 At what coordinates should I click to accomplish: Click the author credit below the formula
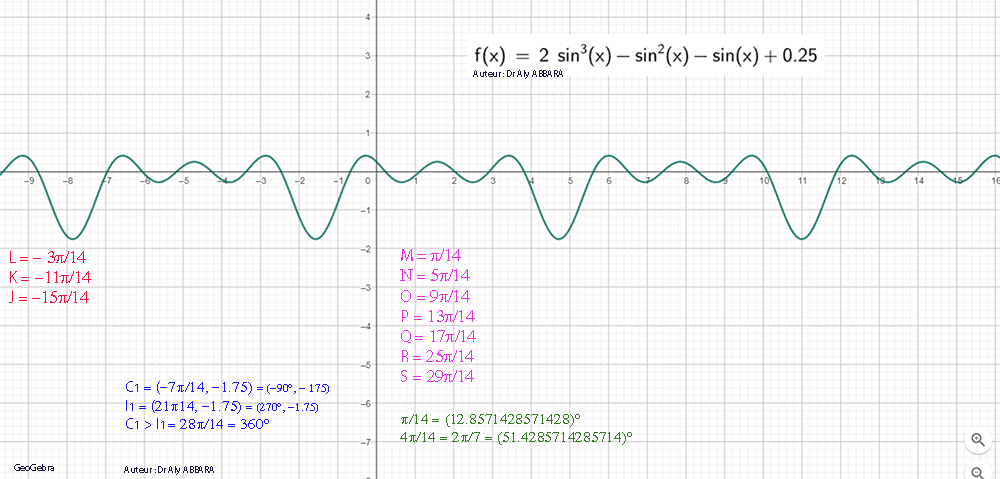(517, 74)
